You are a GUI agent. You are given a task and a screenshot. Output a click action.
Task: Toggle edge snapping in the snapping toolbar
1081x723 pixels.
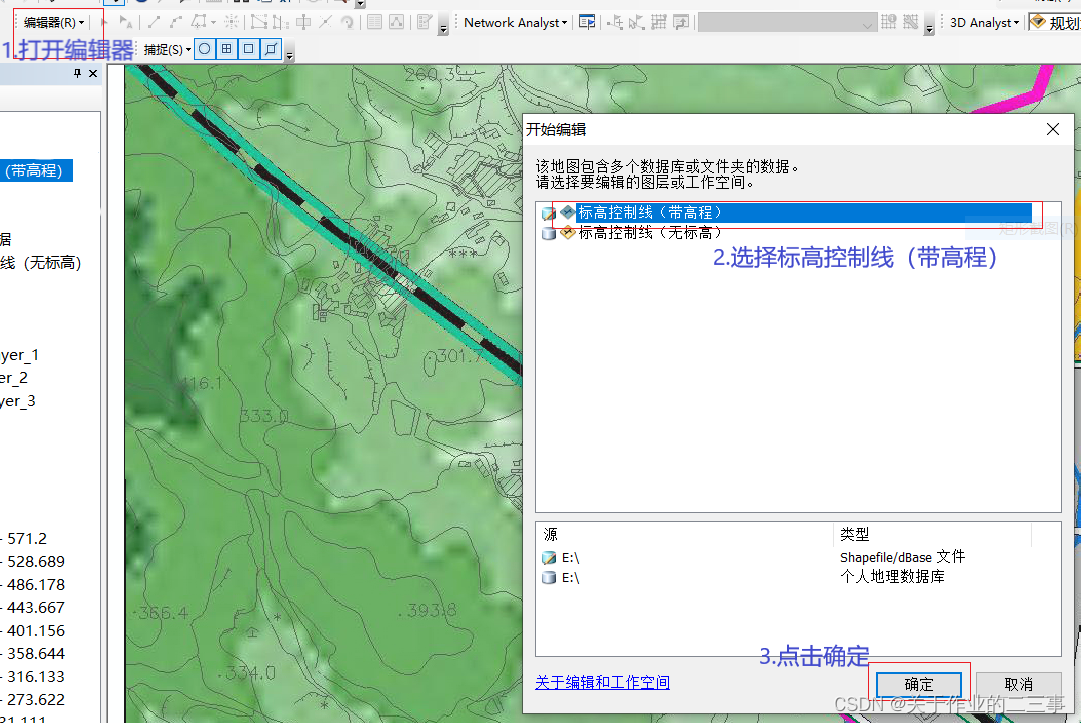point(269,48)
